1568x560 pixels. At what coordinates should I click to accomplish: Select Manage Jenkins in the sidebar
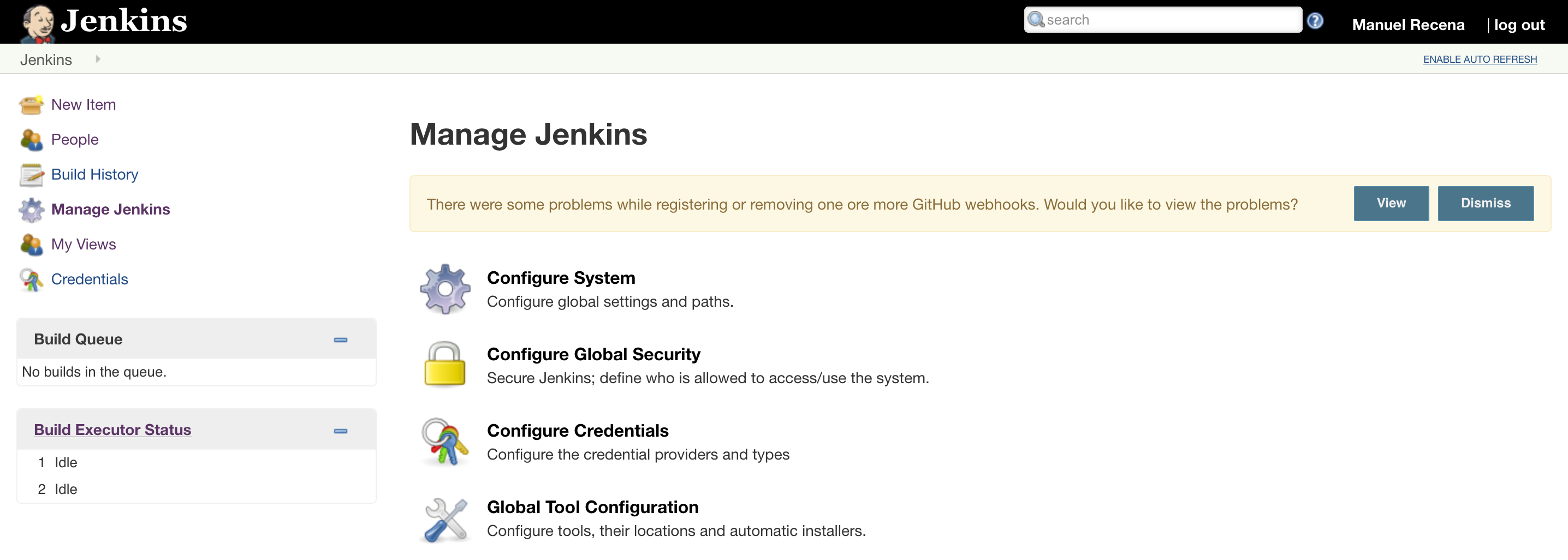(x=110, y=210)
